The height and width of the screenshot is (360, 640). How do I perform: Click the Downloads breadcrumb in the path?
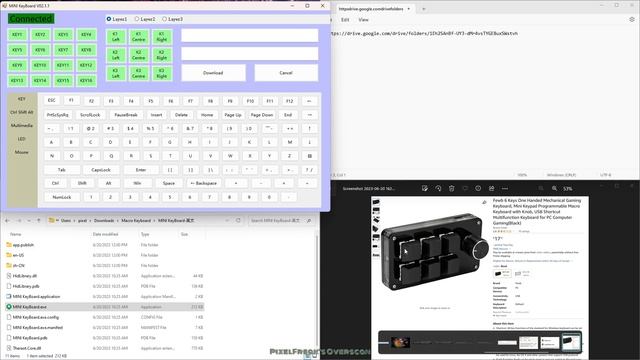(x=104, y=220)
